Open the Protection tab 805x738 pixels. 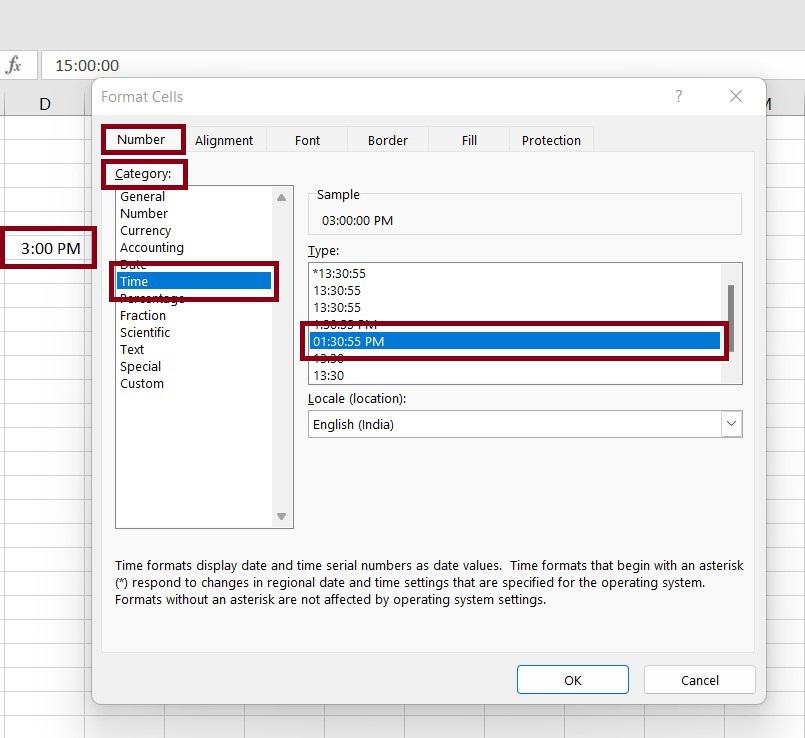point(551,140)
